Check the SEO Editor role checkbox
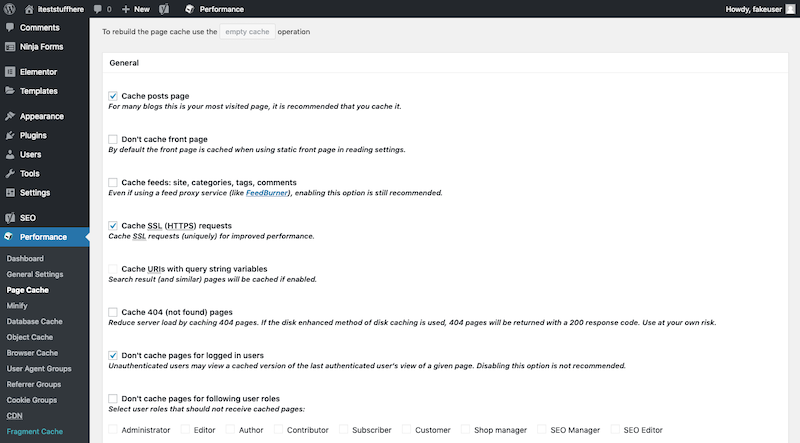 [615, 430]
